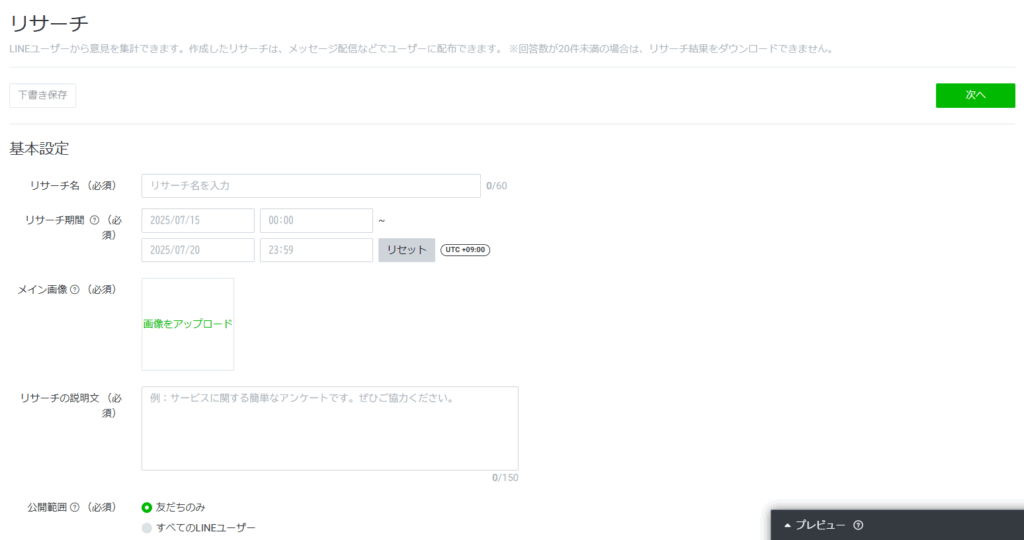Click the リサーチ page title
The image size is (1024, 540).
click(49, 23)
